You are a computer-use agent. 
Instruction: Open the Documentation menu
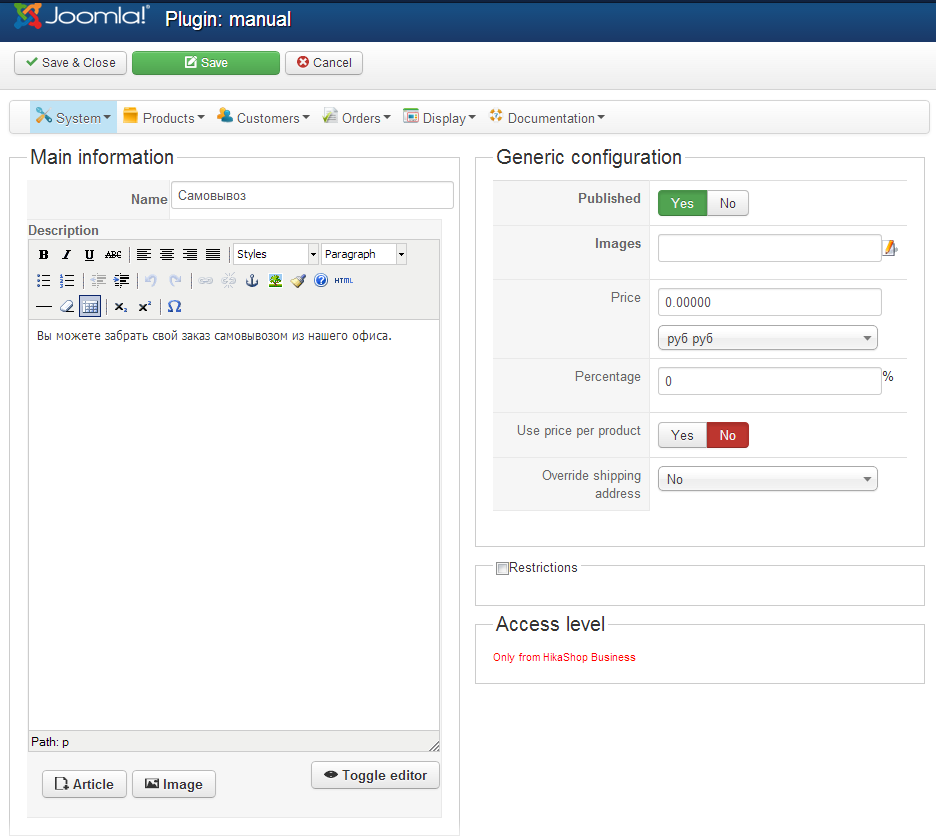tap(547, 118)
